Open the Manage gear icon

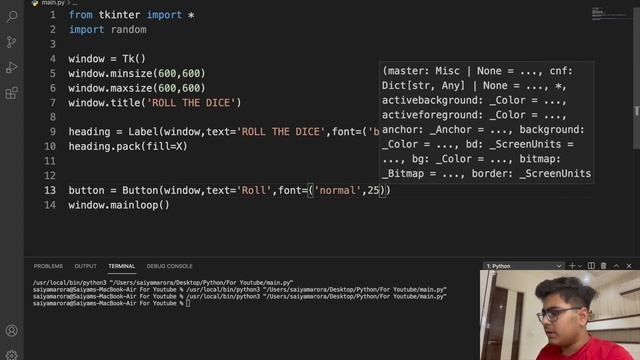click(12, 355)
